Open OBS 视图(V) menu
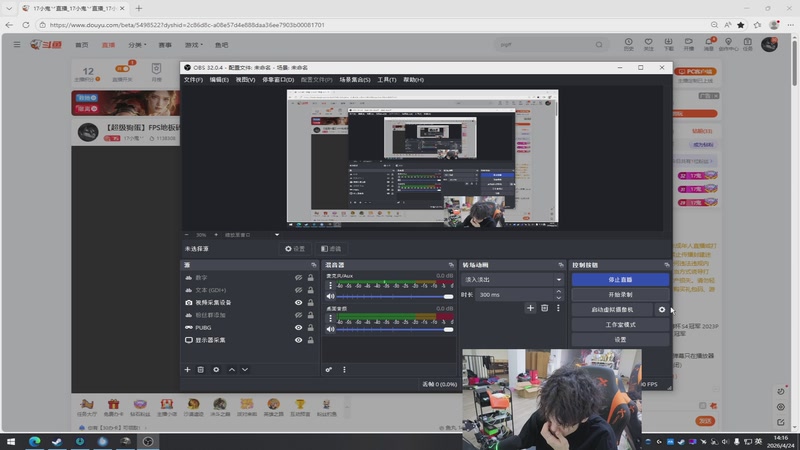800x450 pixels. point(245,80)
